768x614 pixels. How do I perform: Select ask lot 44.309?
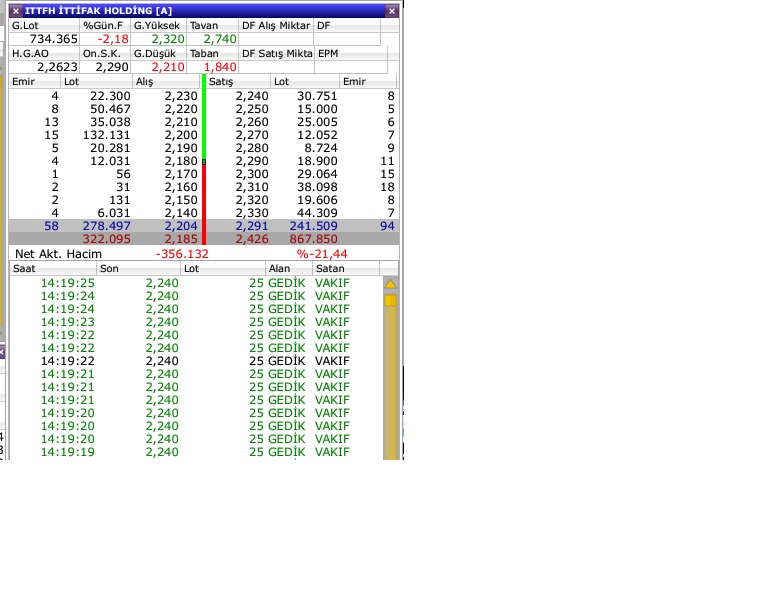point(317,213)
